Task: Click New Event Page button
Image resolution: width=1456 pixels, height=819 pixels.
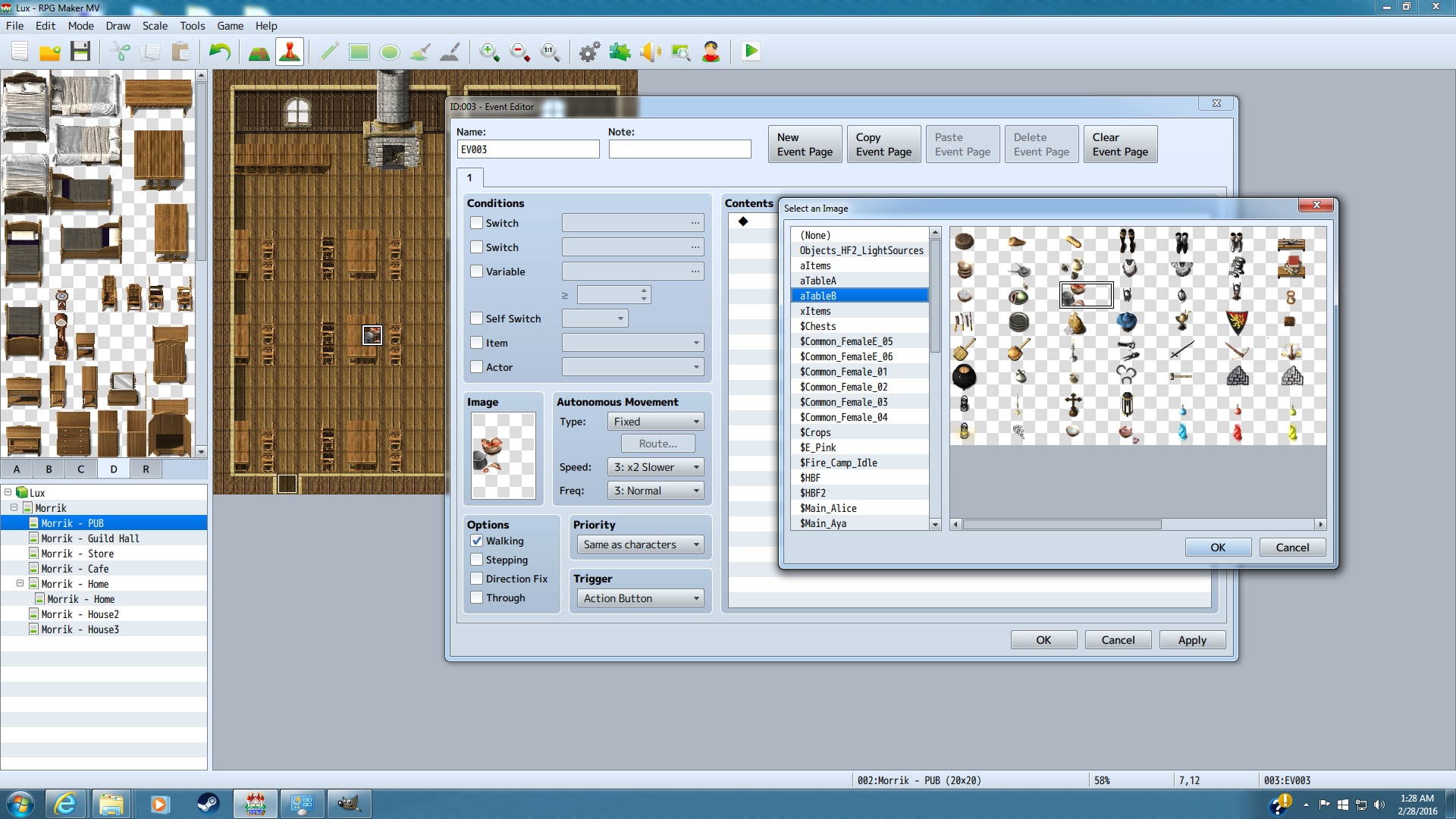Action: point(805,144)
